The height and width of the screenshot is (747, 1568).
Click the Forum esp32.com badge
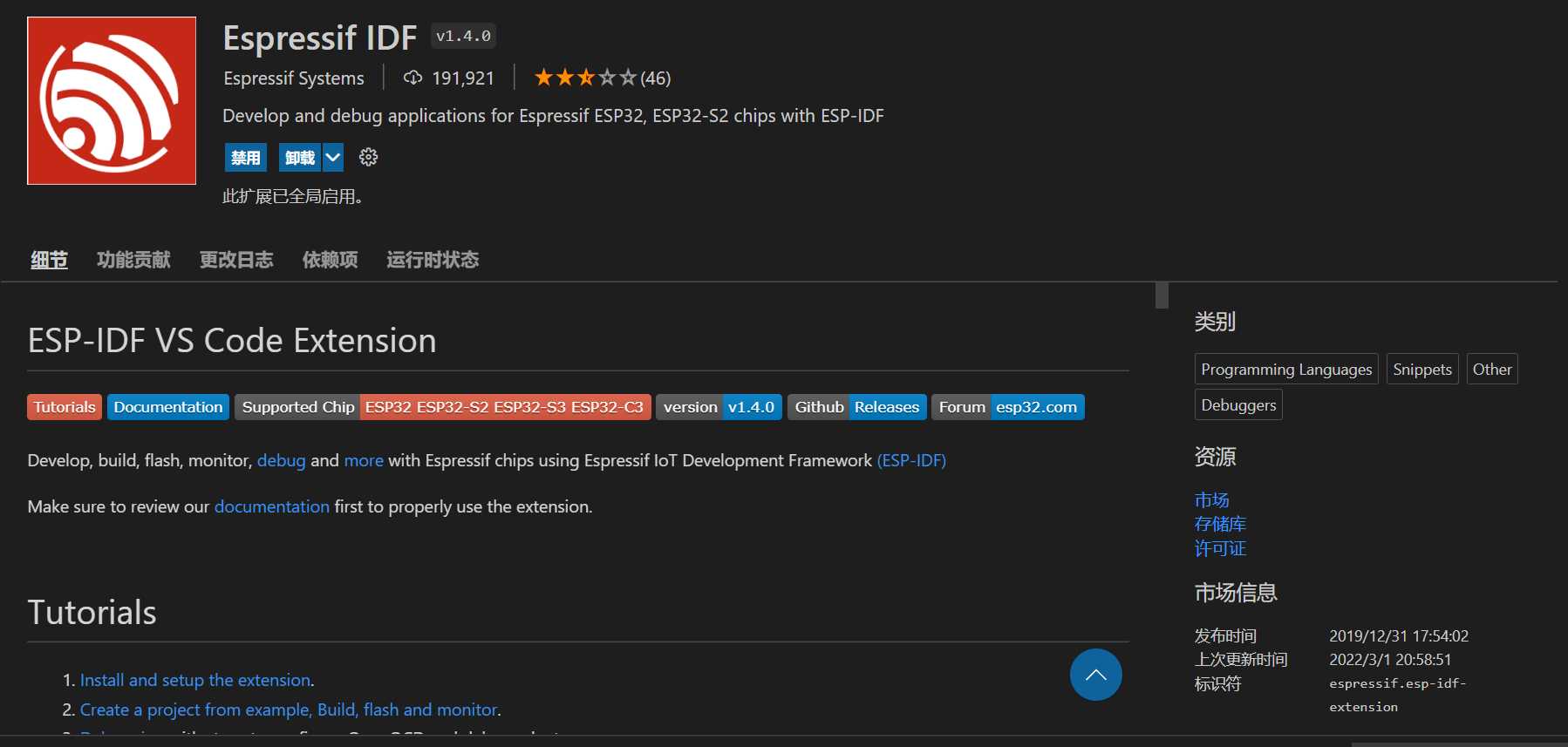(1008, 407)
